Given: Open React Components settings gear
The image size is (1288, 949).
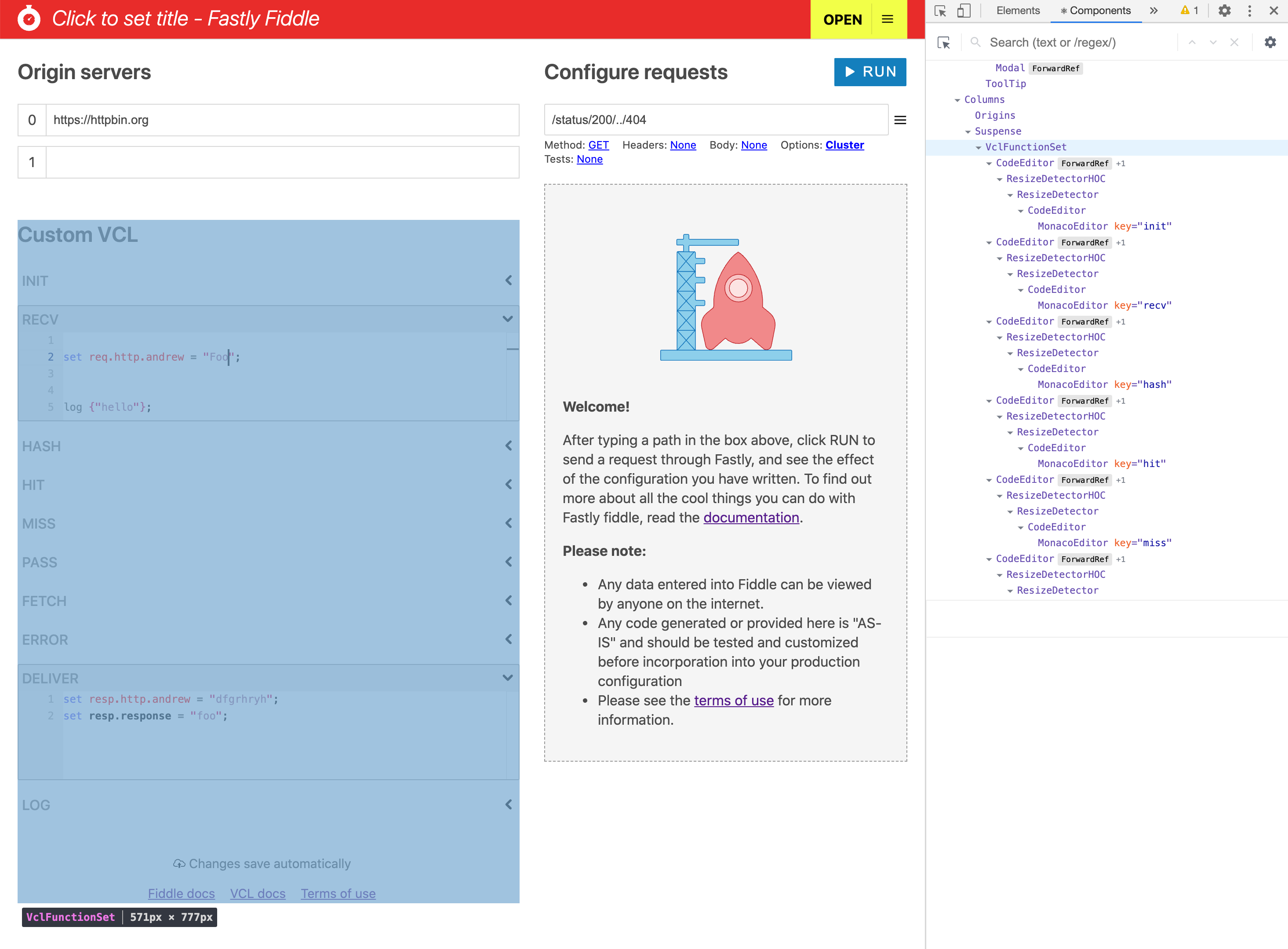Looking at the screenshot, I should (1270, 43).
